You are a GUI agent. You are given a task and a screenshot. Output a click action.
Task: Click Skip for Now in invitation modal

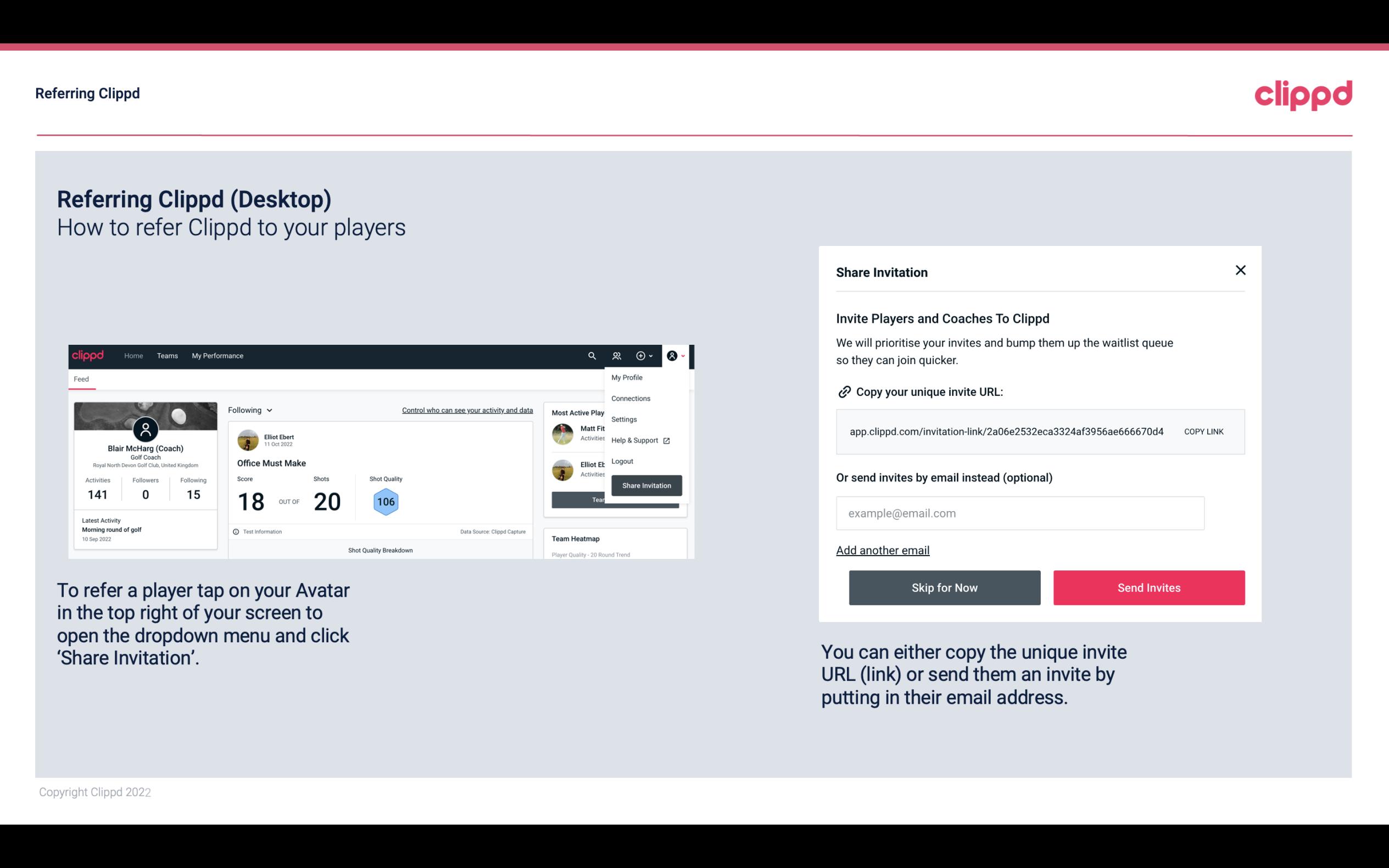click(944, 587)
